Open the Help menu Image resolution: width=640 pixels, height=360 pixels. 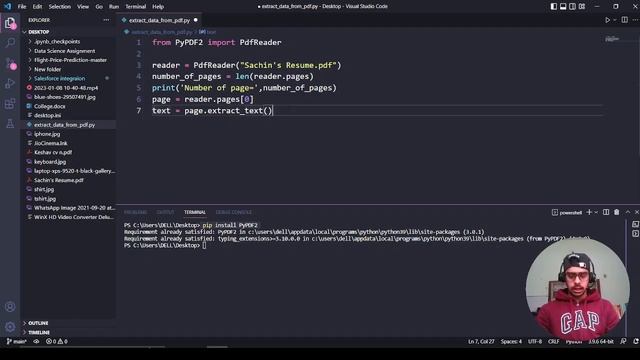[x=158, y=7]
